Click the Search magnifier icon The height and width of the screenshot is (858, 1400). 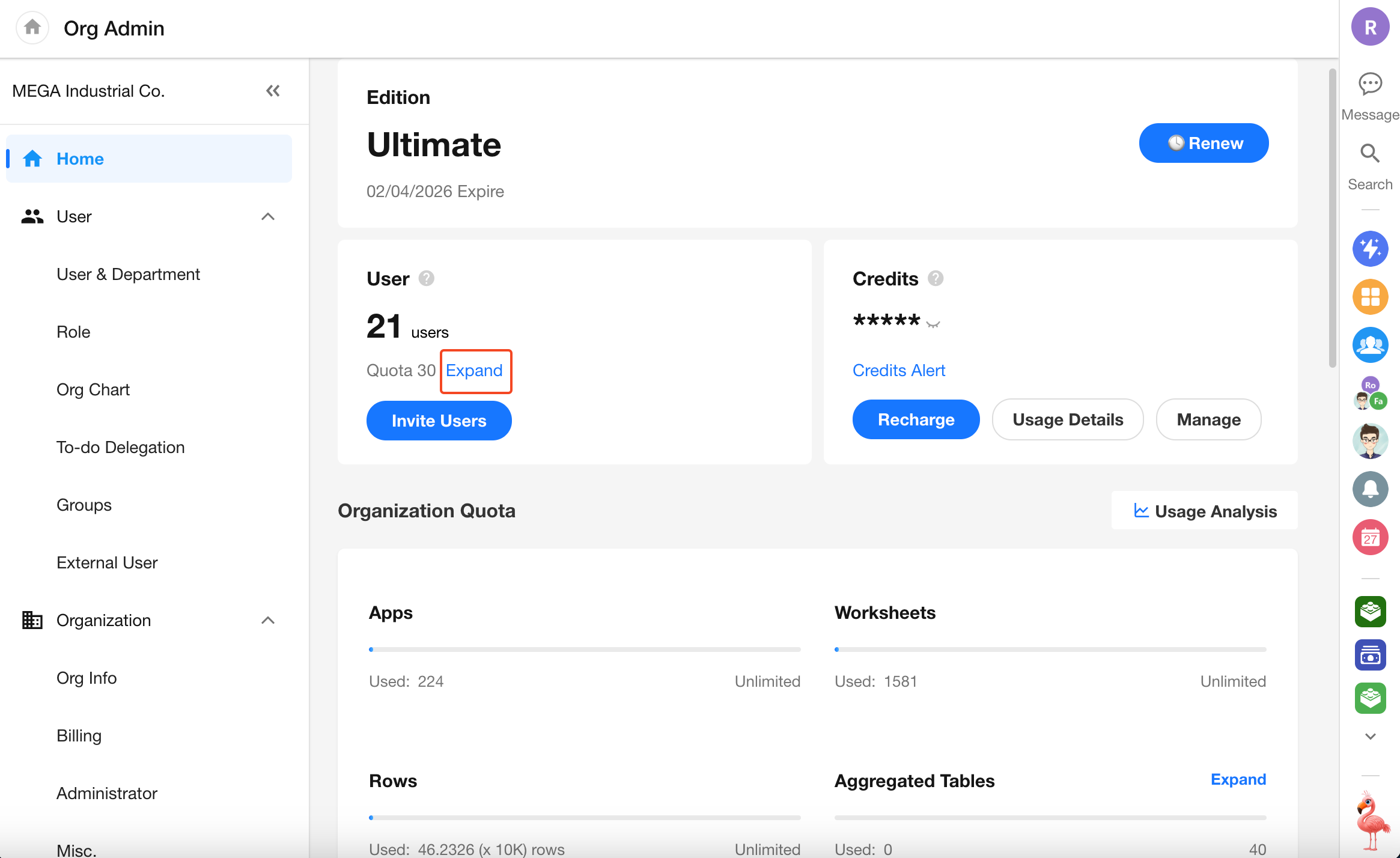tap(1370, 154)
